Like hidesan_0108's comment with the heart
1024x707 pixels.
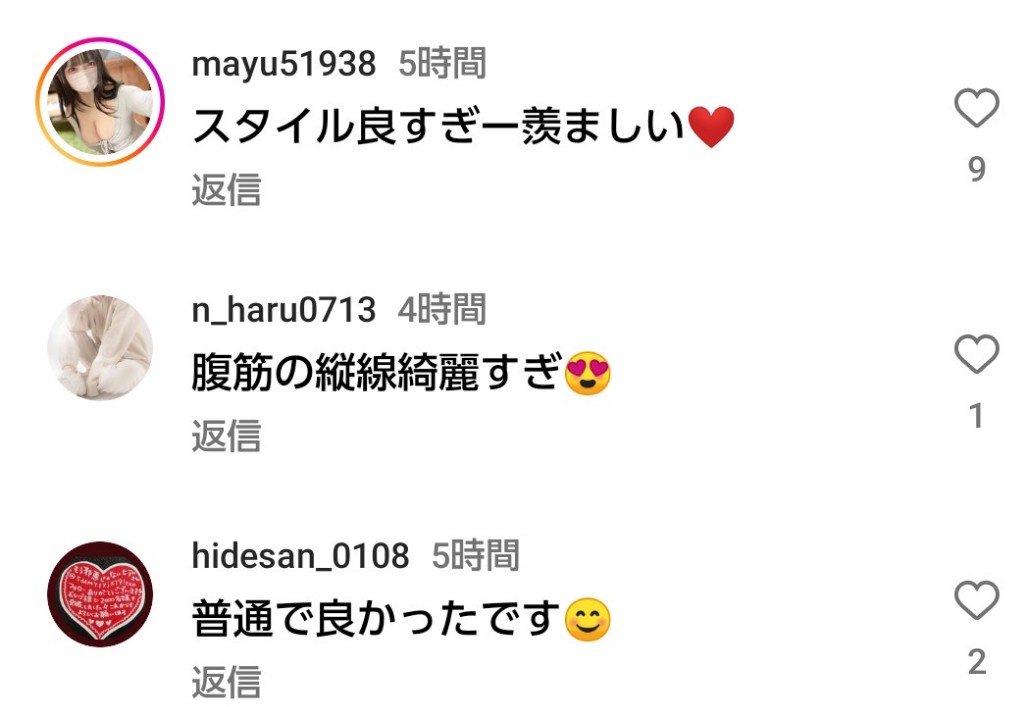pyautogui.click(x=976, y=599)
